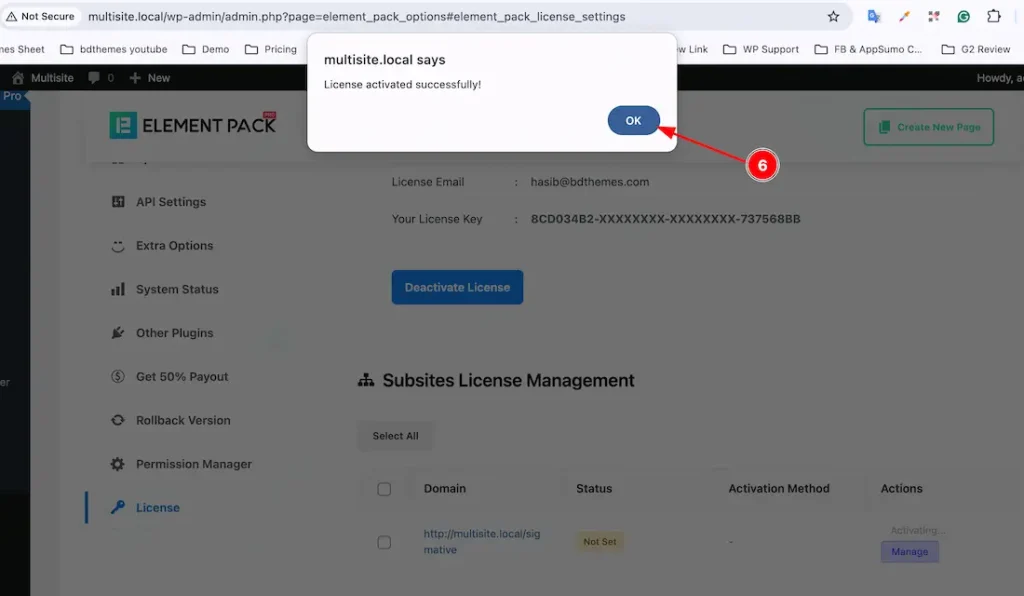Open color picker pen extension icon
The image size is (1024, 596).
tap(904, 16)
